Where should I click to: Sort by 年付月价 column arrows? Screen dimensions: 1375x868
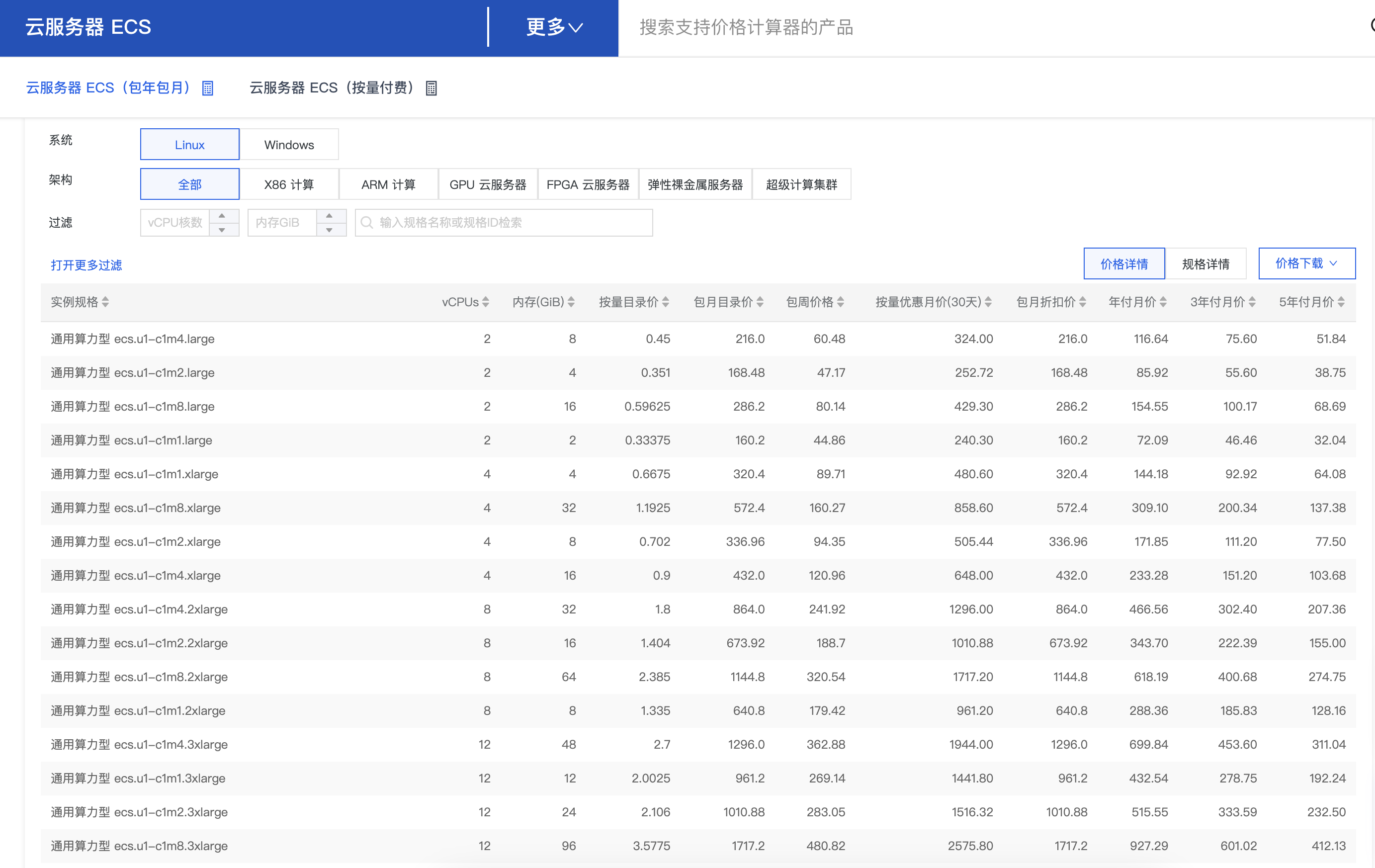point(1163,302)
